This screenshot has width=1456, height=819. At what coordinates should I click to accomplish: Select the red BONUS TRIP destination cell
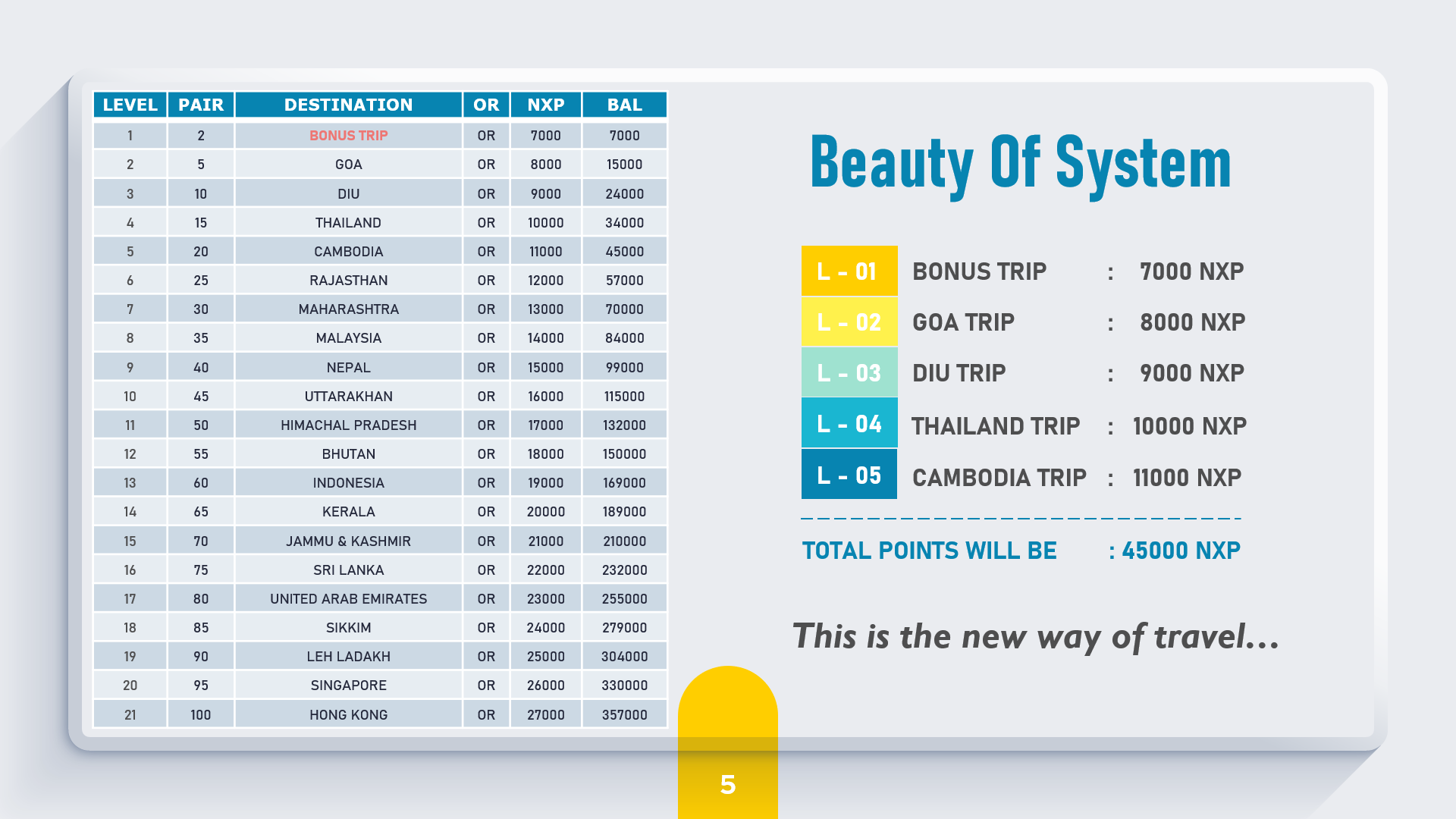point(349,136)
